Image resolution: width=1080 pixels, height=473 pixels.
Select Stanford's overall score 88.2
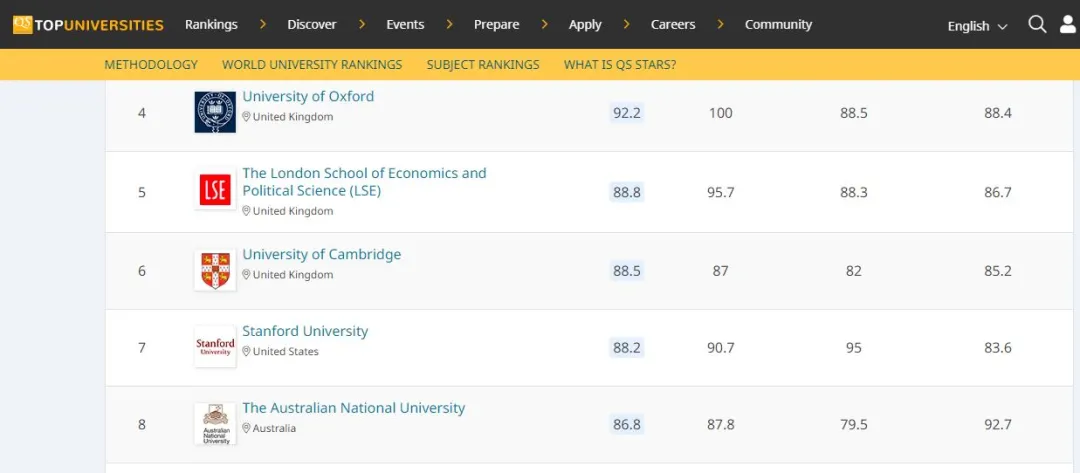tap(627, 348)
